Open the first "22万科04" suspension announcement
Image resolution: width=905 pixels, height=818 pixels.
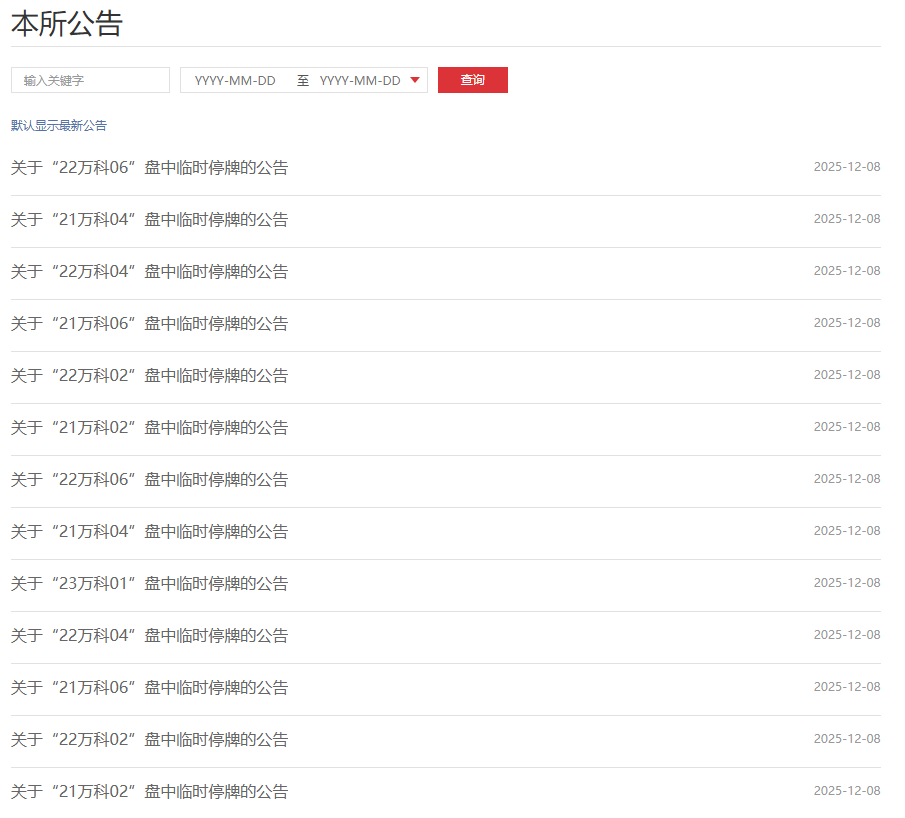[149, 272]
